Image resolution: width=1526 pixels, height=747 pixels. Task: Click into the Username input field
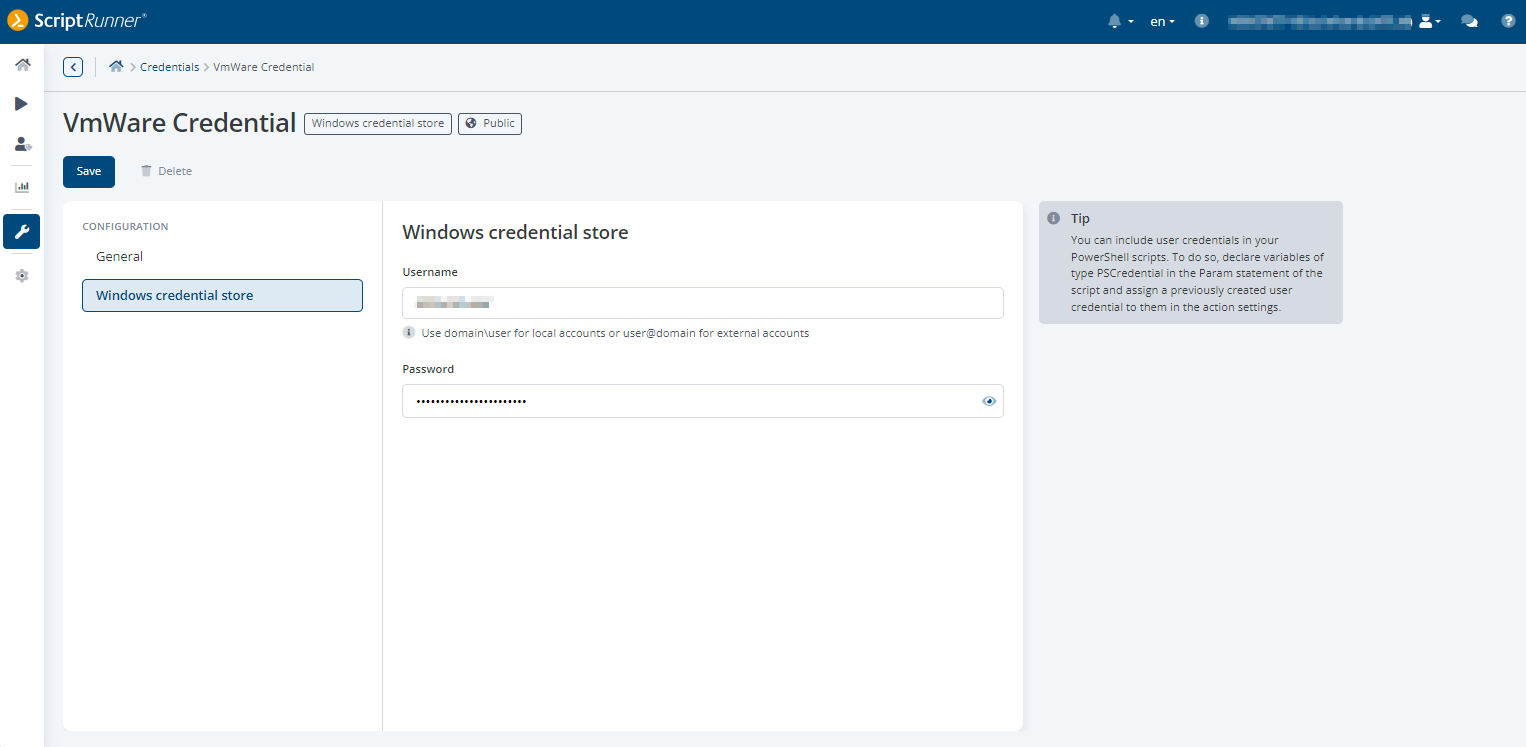tap(702, 303)
